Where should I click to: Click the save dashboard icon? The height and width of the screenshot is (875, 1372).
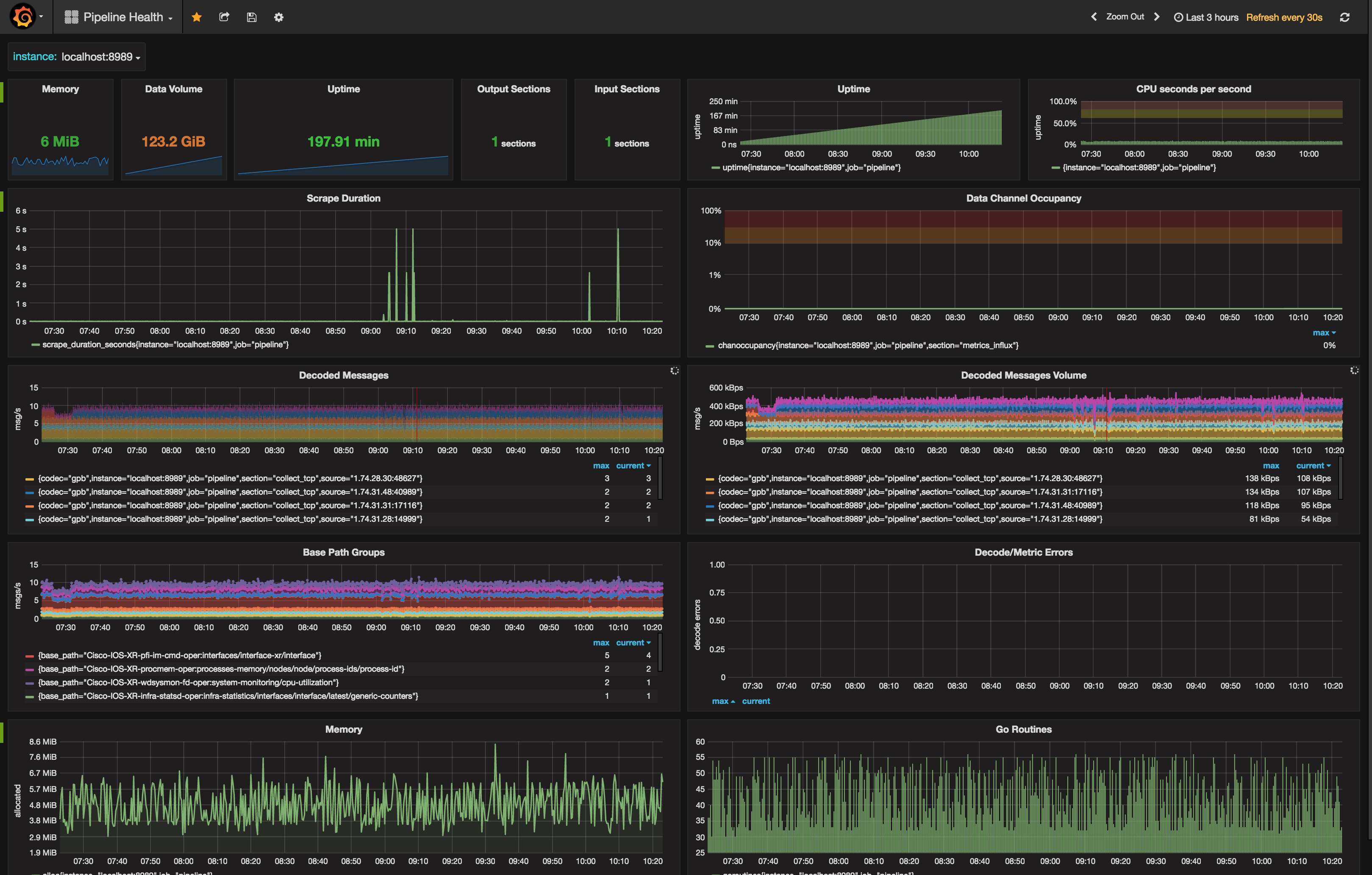point(251,17)
